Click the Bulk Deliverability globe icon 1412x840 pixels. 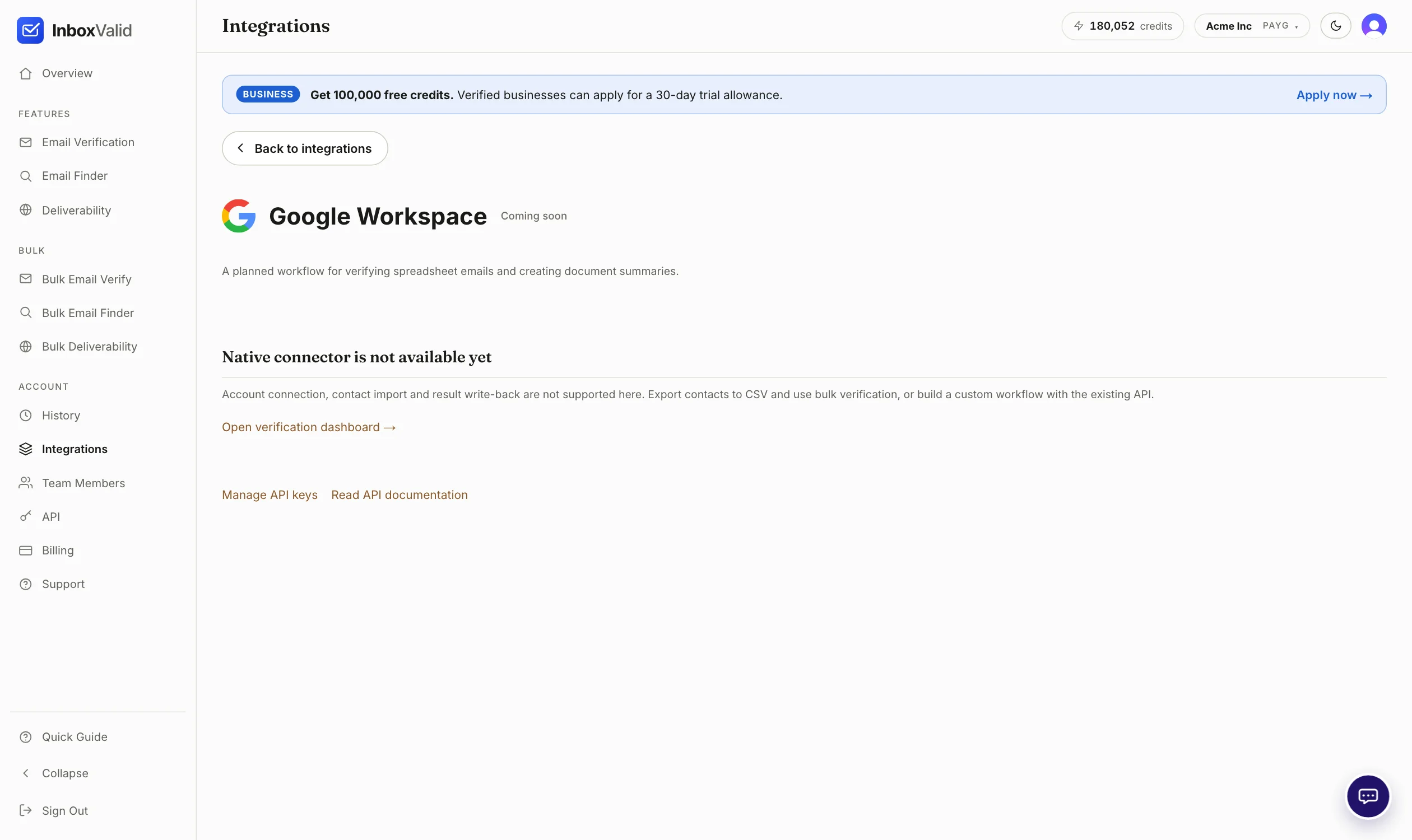point(25,347)
